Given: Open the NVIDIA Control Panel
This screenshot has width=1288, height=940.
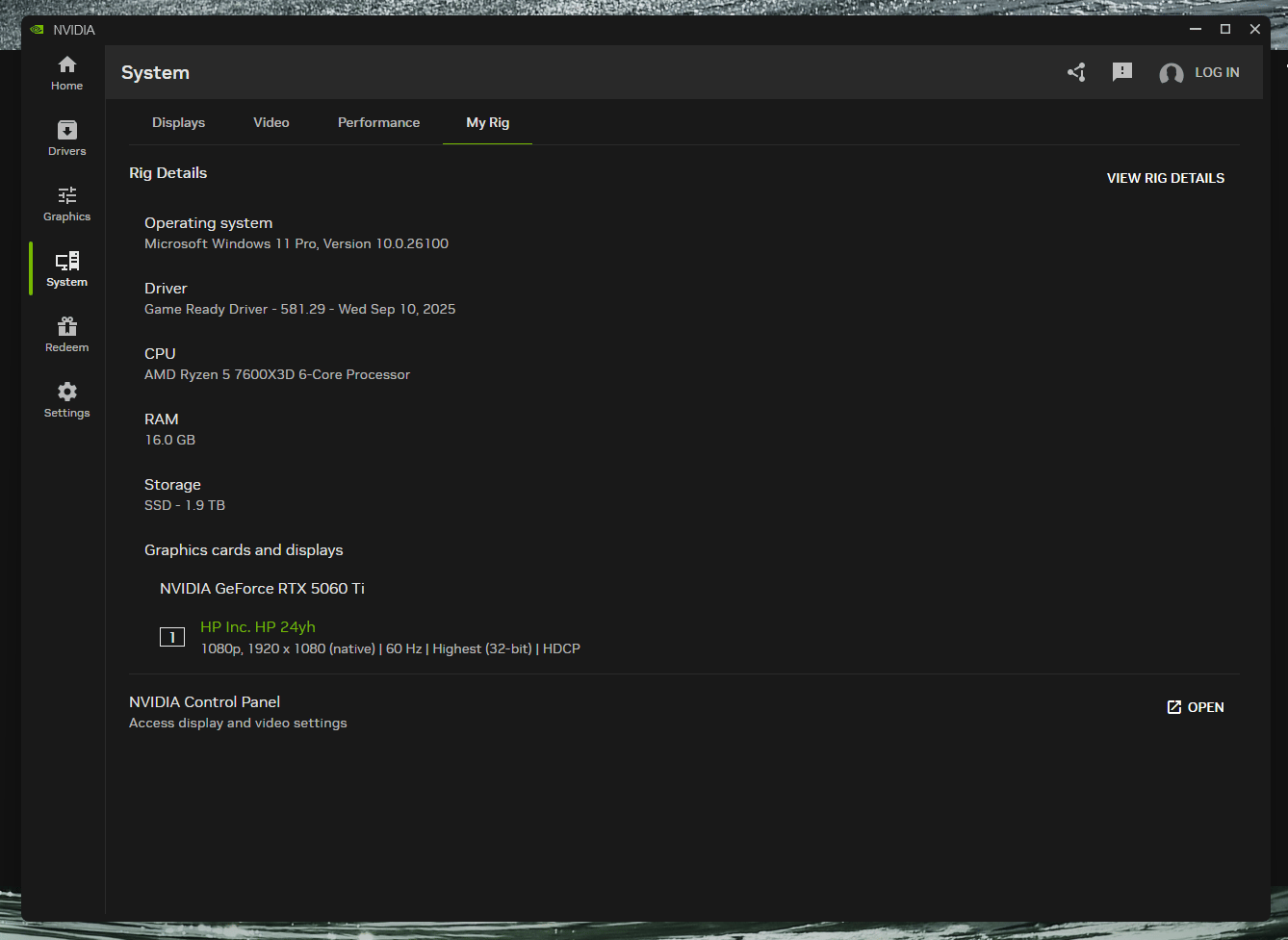Looking at the screenshot, I should point(1196,707).
